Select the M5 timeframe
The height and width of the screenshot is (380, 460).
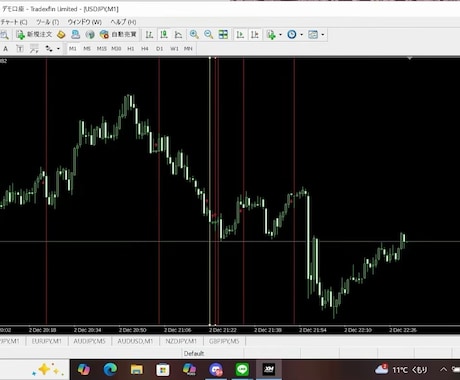click(x=87, y=49)
